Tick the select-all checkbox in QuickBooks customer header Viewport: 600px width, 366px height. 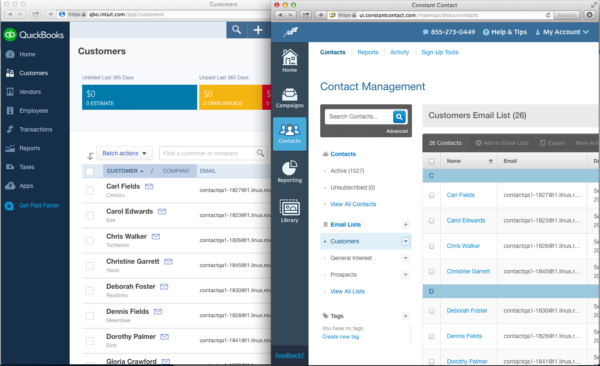(90, 171)
